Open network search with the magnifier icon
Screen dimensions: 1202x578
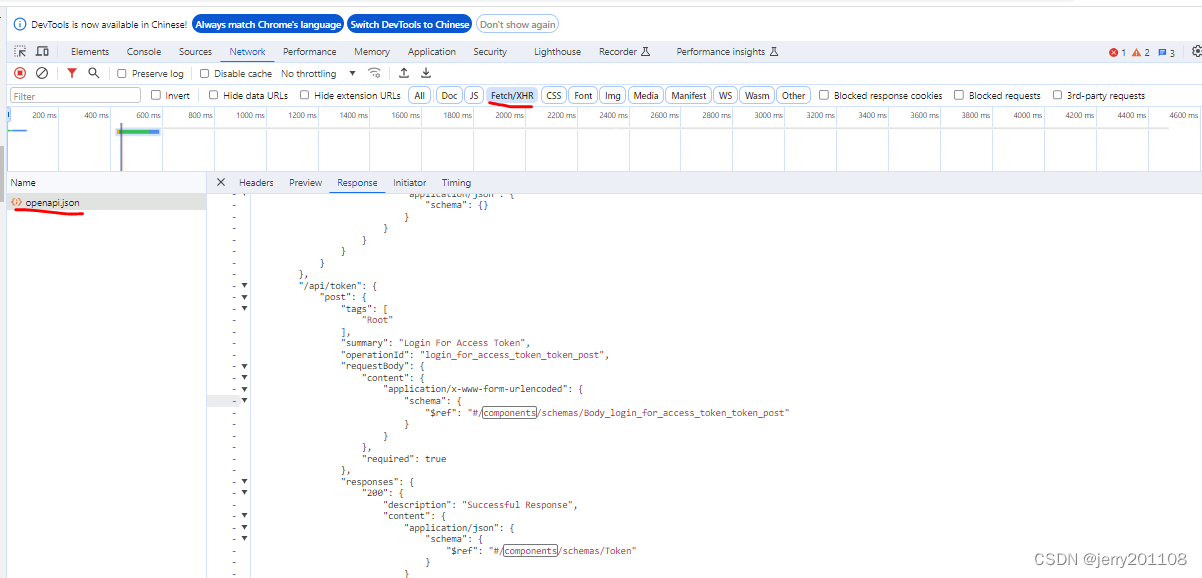click(95, 72)
